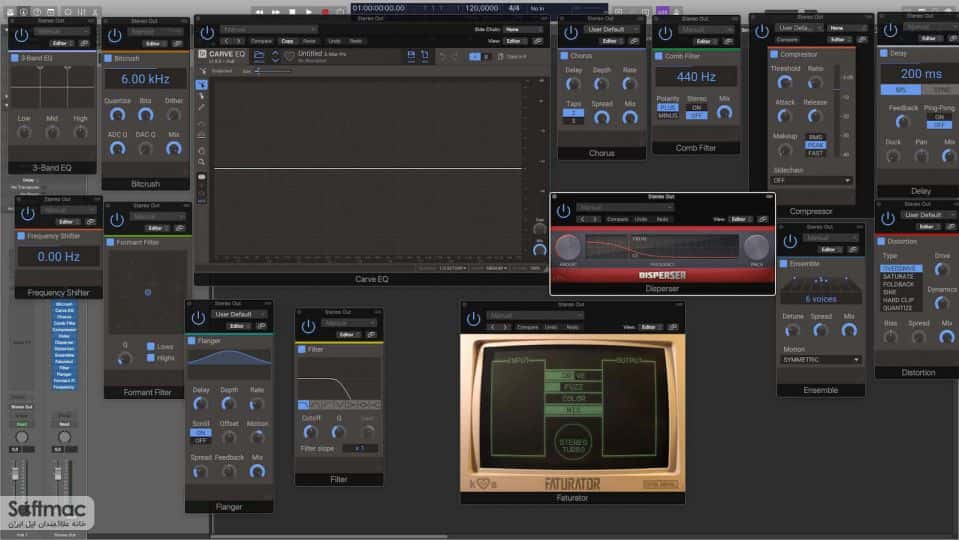Viewport: 959px width, 540px height.
Task: Click Redo in Disperser header
Action: [662, 219]
